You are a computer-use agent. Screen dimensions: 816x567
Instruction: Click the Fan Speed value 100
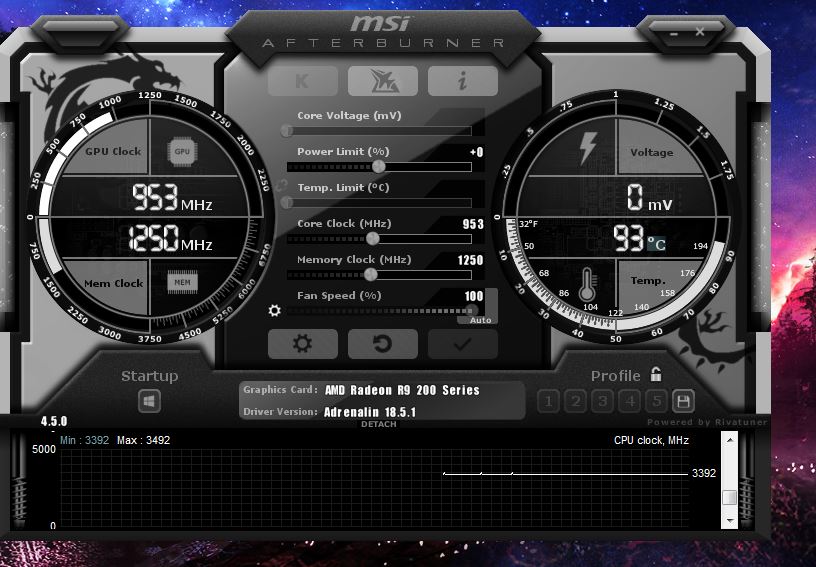pyautogui.click(x=474, y=296)
